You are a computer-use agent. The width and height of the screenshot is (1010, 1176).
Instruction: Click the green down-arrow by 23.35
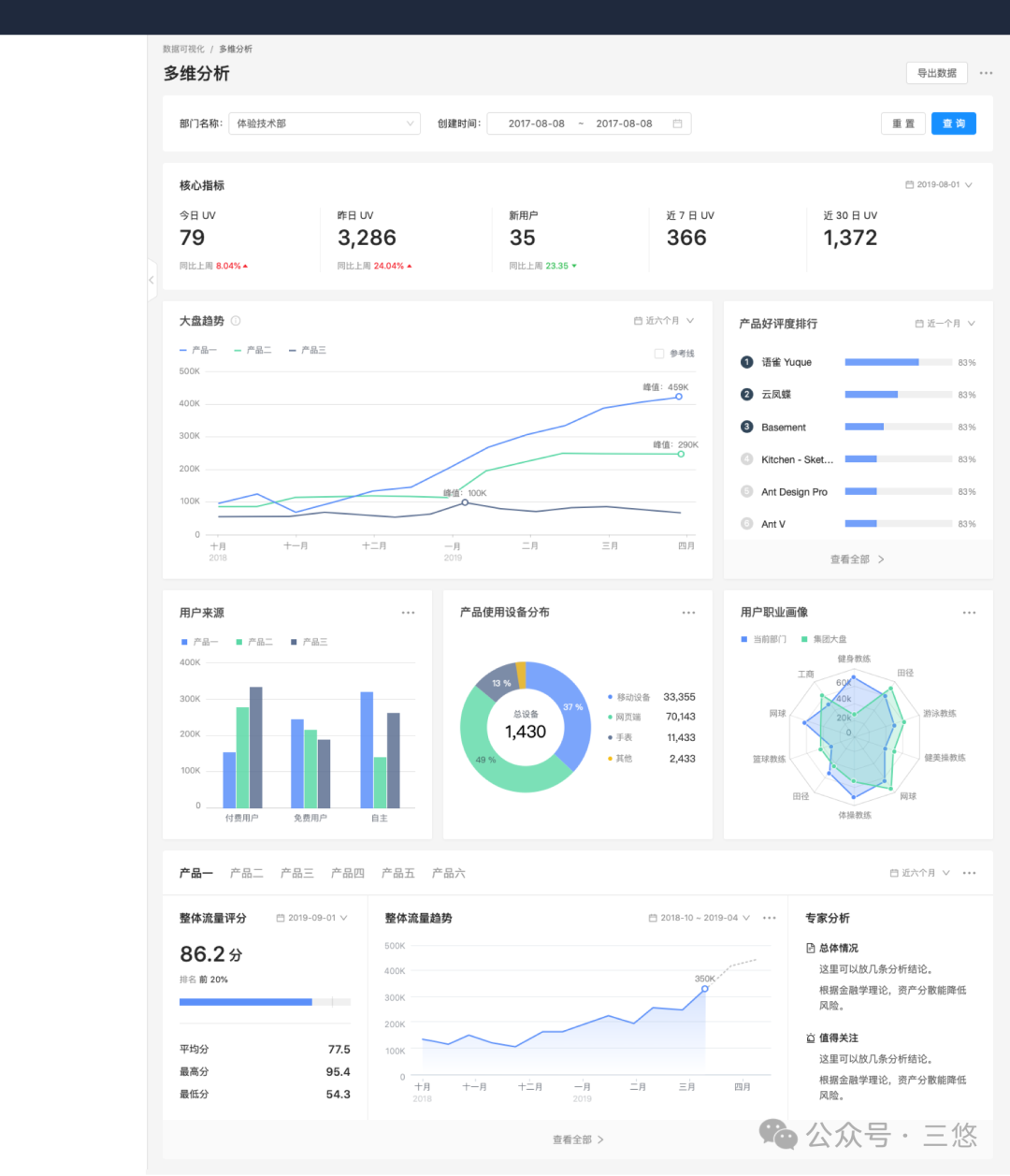(574, 266)
